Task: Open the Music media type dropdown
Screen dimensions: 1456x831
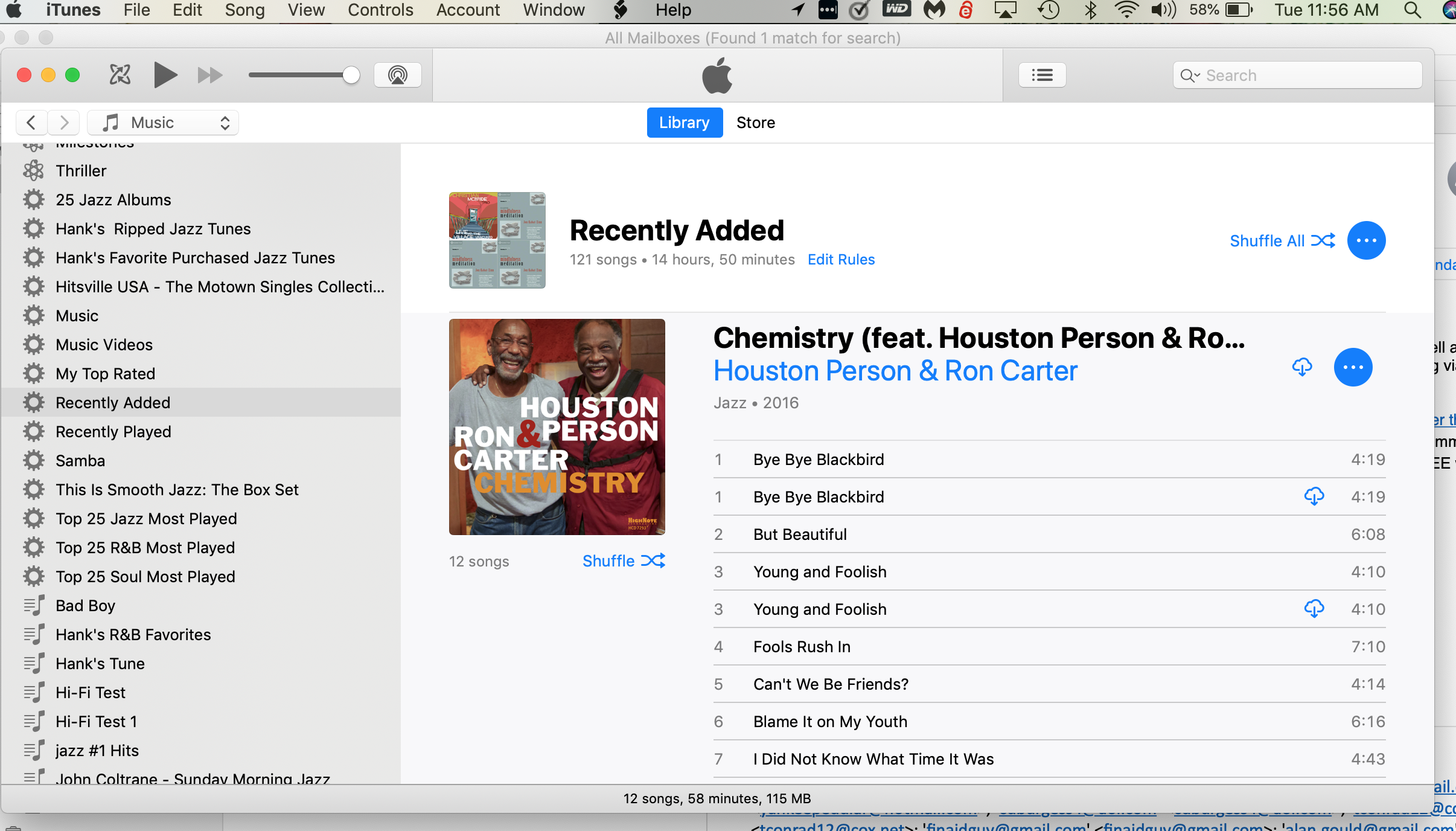Action: click(163, 123)
